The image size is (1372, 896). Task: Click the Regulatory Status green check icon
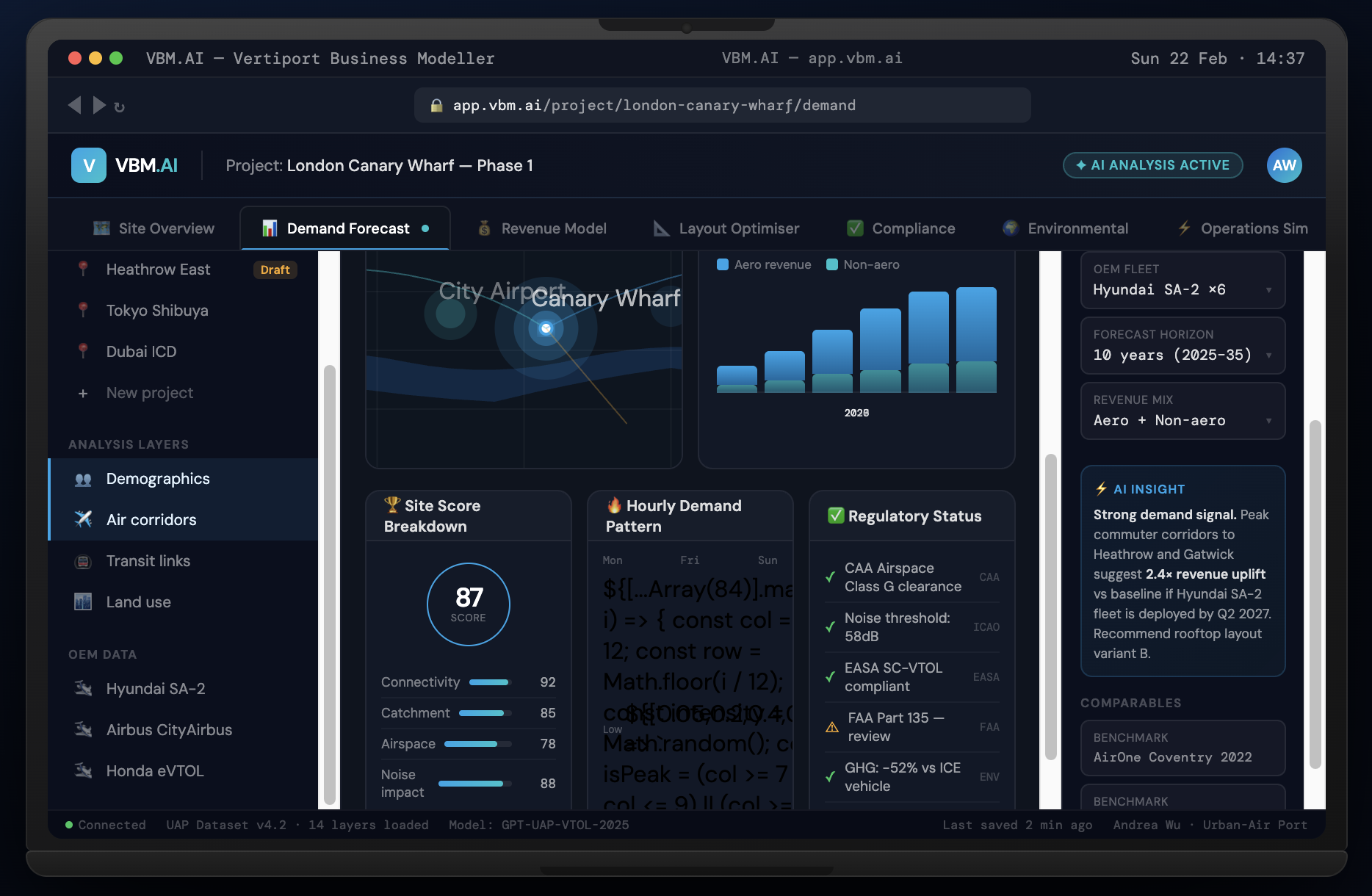836,516
